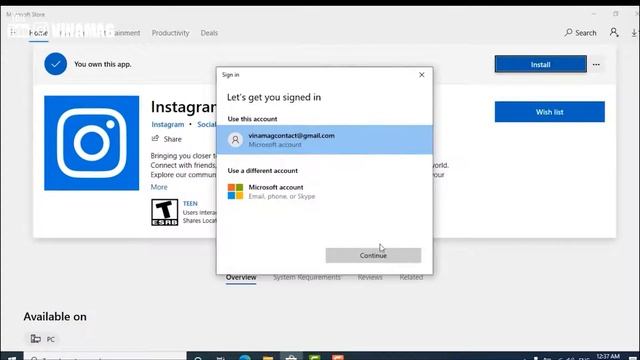Install the Instagram app
Screen dimensions: 640x360
click(x=540, y=64)
